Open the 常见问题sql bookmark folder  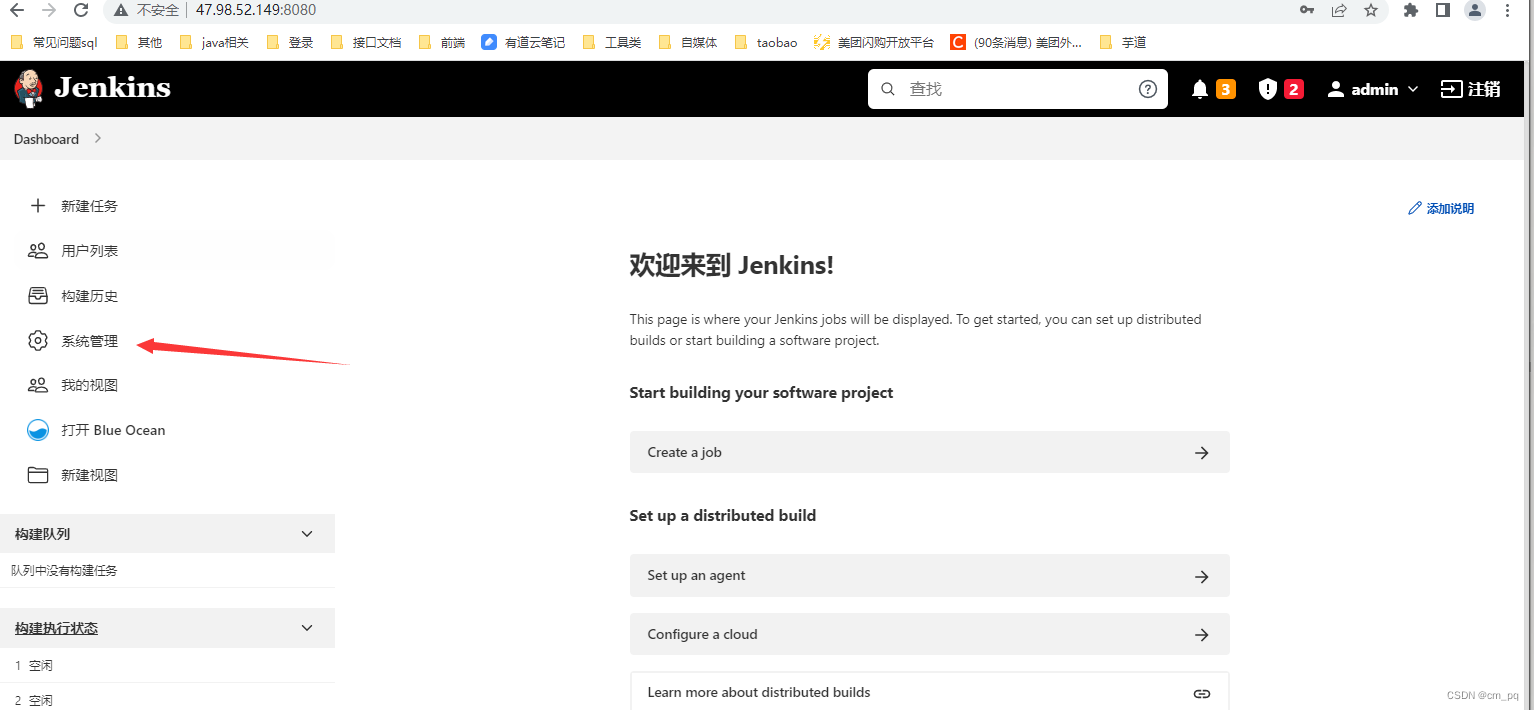pos(53,42)
